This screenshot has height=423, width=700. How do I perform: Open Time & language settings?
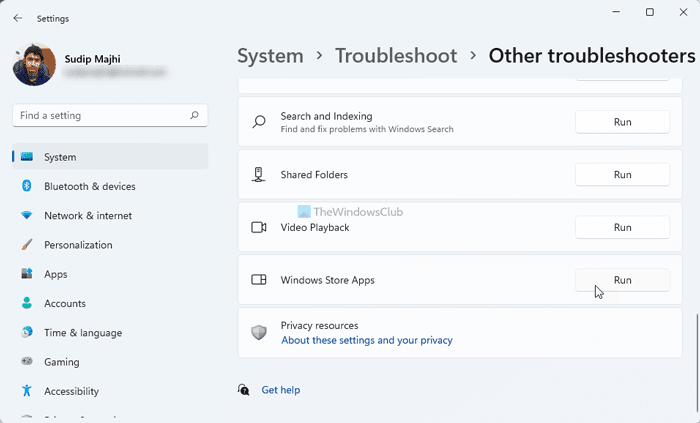pos(110,332)
